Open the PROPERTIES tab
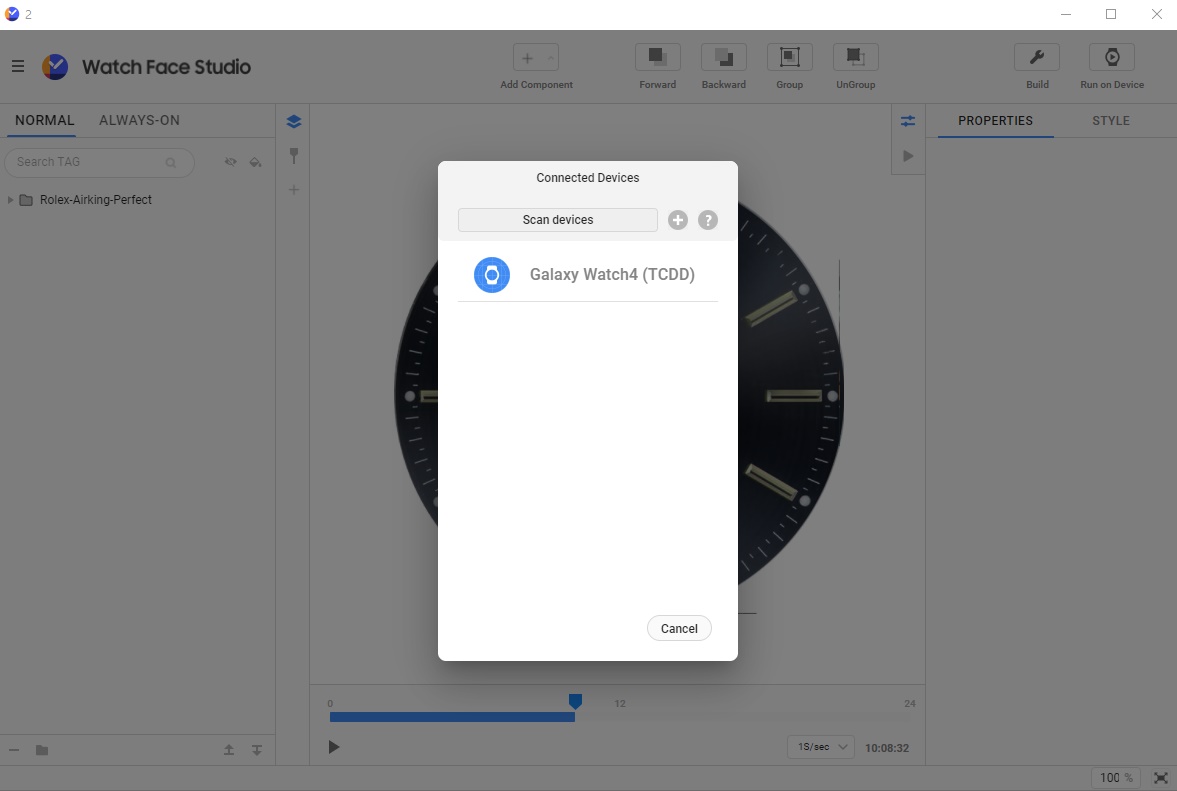Image resolution: width=1177 pixels, height=791 pixels. click(x=995, y=121)
